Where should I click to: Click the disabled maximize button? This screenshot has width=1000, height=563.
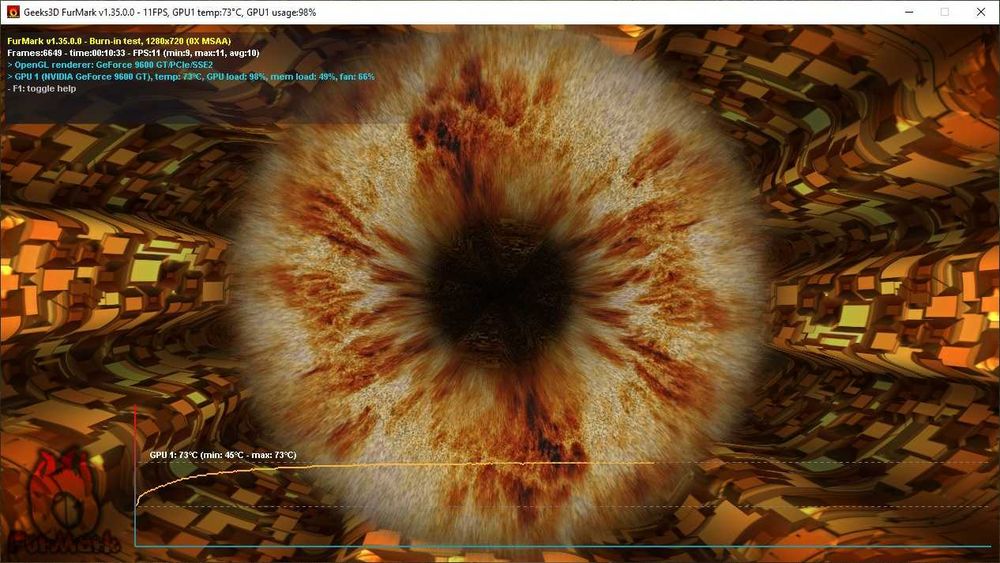click(945, 12)
